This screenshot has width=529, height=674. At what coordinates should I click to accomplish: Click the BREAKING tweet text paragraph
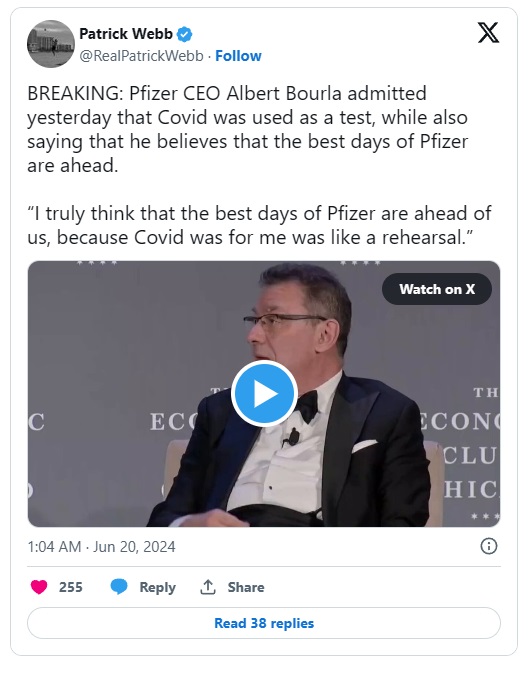click(248, 129)
